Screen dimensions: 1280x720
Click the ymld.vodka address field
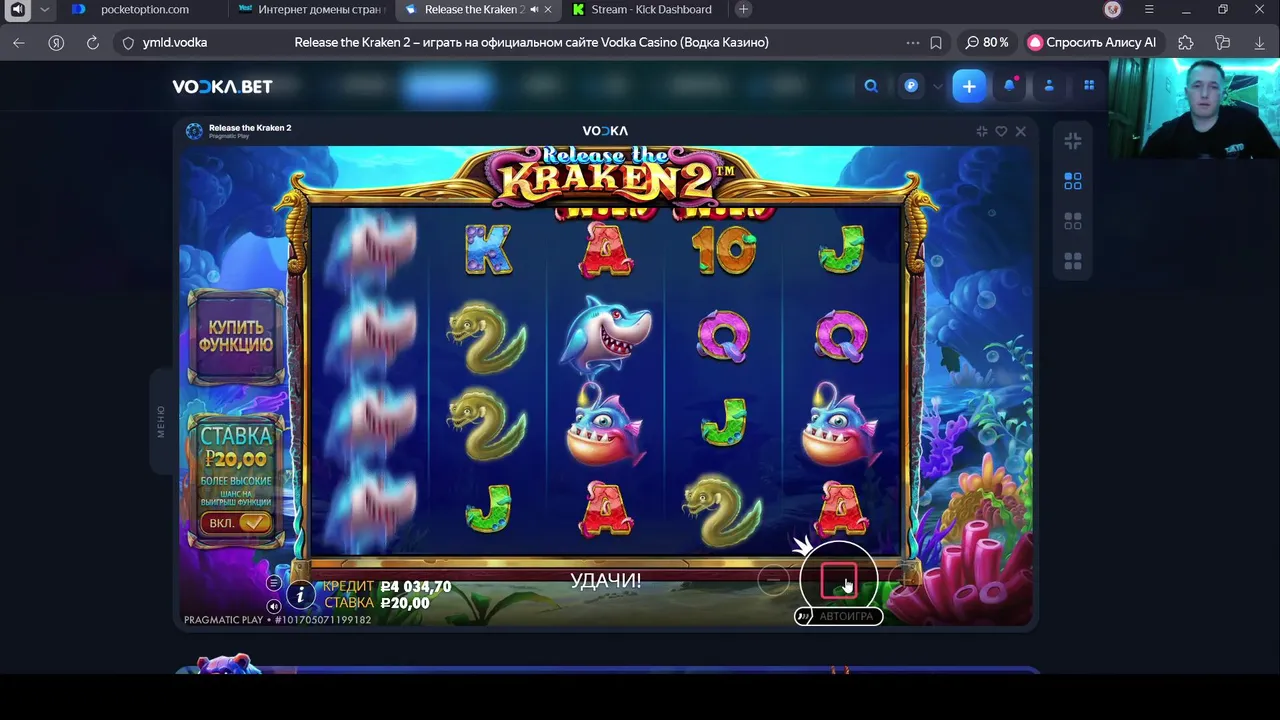tap(174, 43)
